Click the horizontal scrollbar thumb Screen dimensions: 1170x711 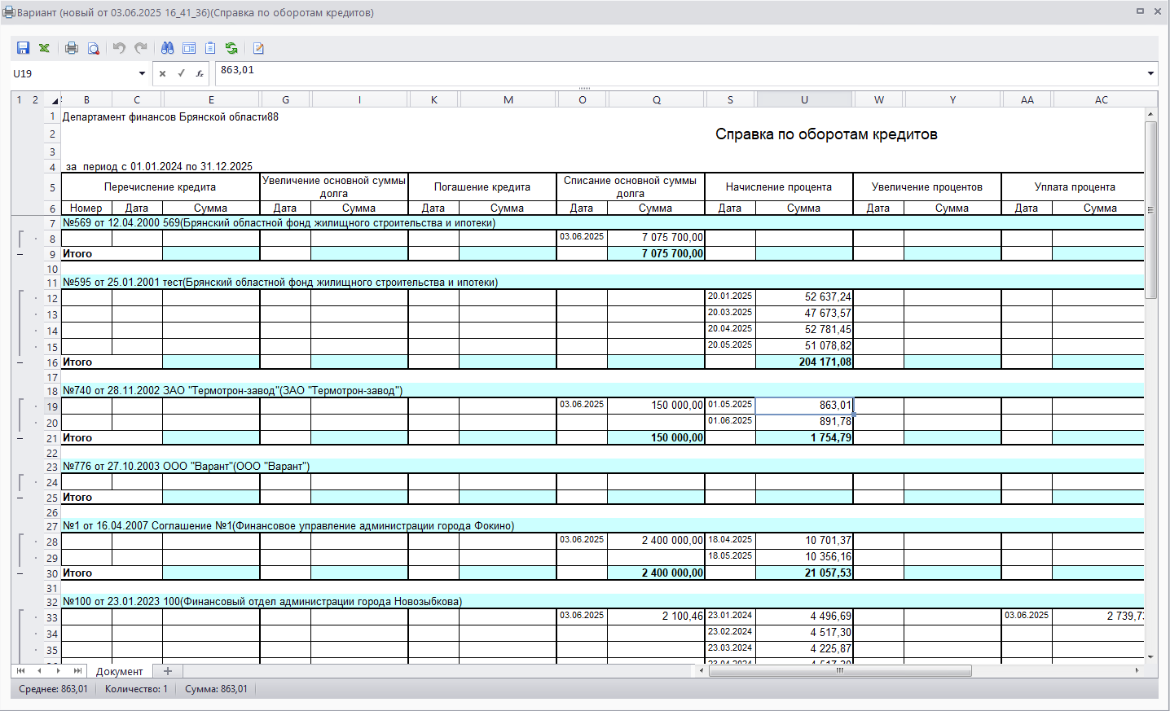coord(839,671)
